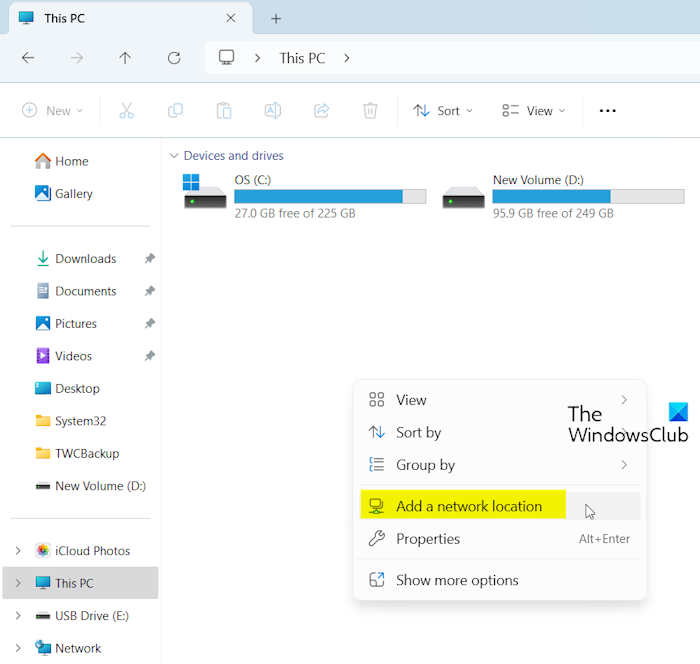Click the Delete trash can icon
Image resolution: width=700 pixels, height=664 pixels.
(x=370, y=111)
